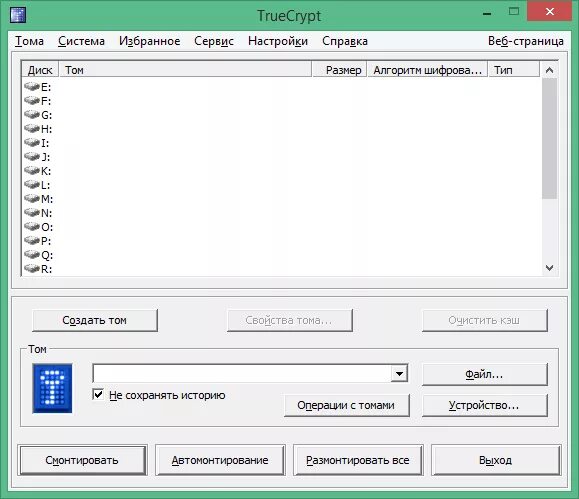Close the TrueCrypt window

click(550, 11)
